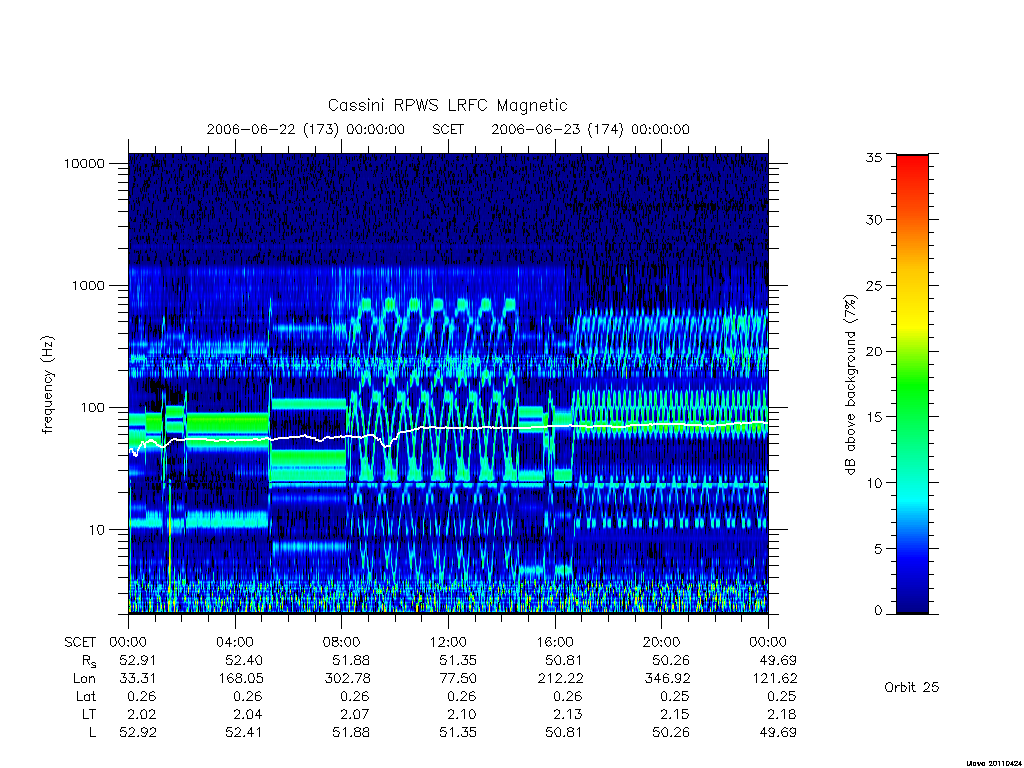1024x768 pixels.
Task: Click the 10000 frequency axis label
Action: (x=84, y=163)
